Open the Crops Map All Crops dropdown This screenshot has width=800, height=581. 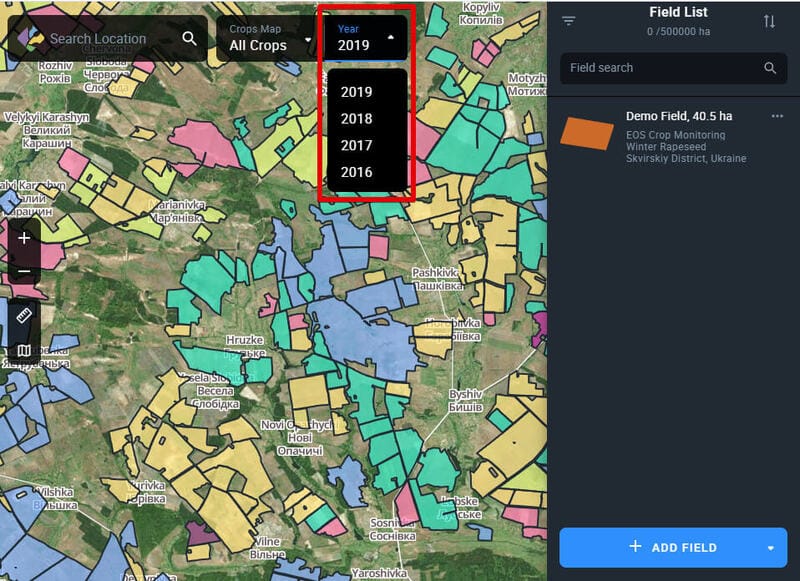pyautogui.click(x=270, y=38)
